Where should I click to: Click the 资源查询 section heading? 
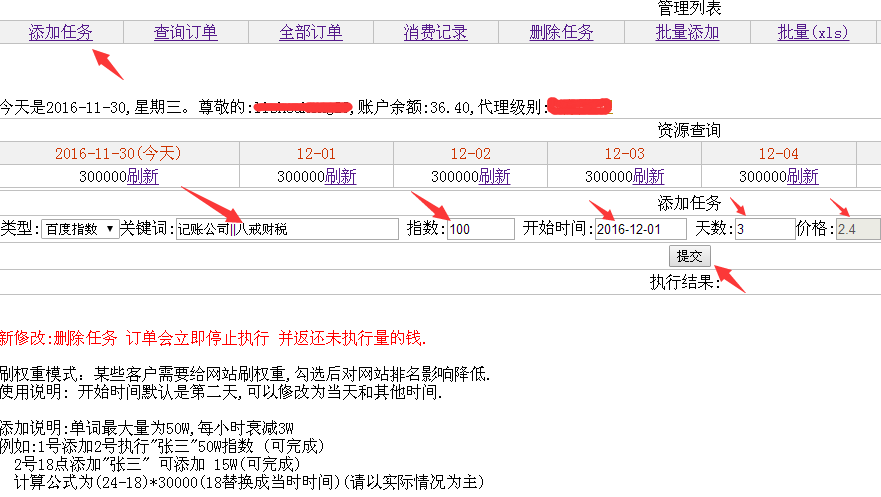click(x=689, y=130)
